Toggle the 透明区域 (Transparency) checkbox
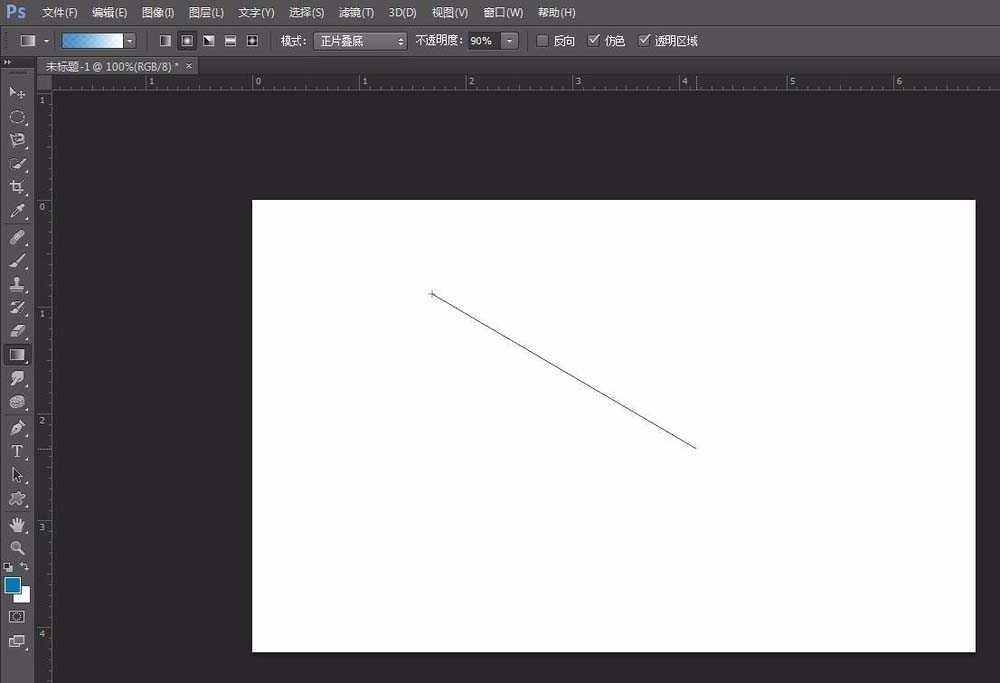 point(644,41)
